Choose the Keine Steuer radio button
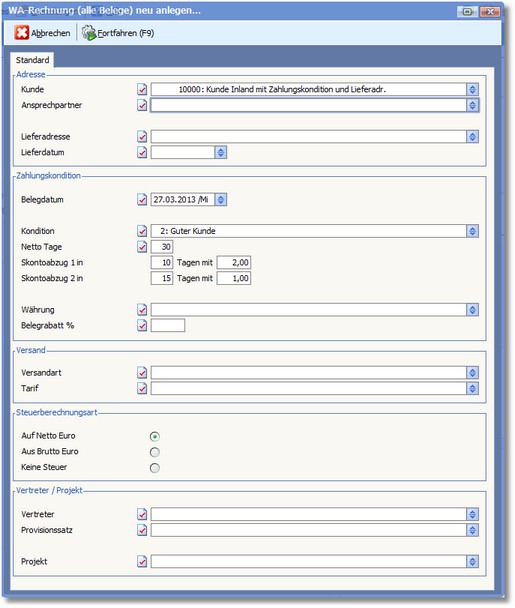Image resolution: width=515 pixels, height=608 pixels. pos(155,468)
